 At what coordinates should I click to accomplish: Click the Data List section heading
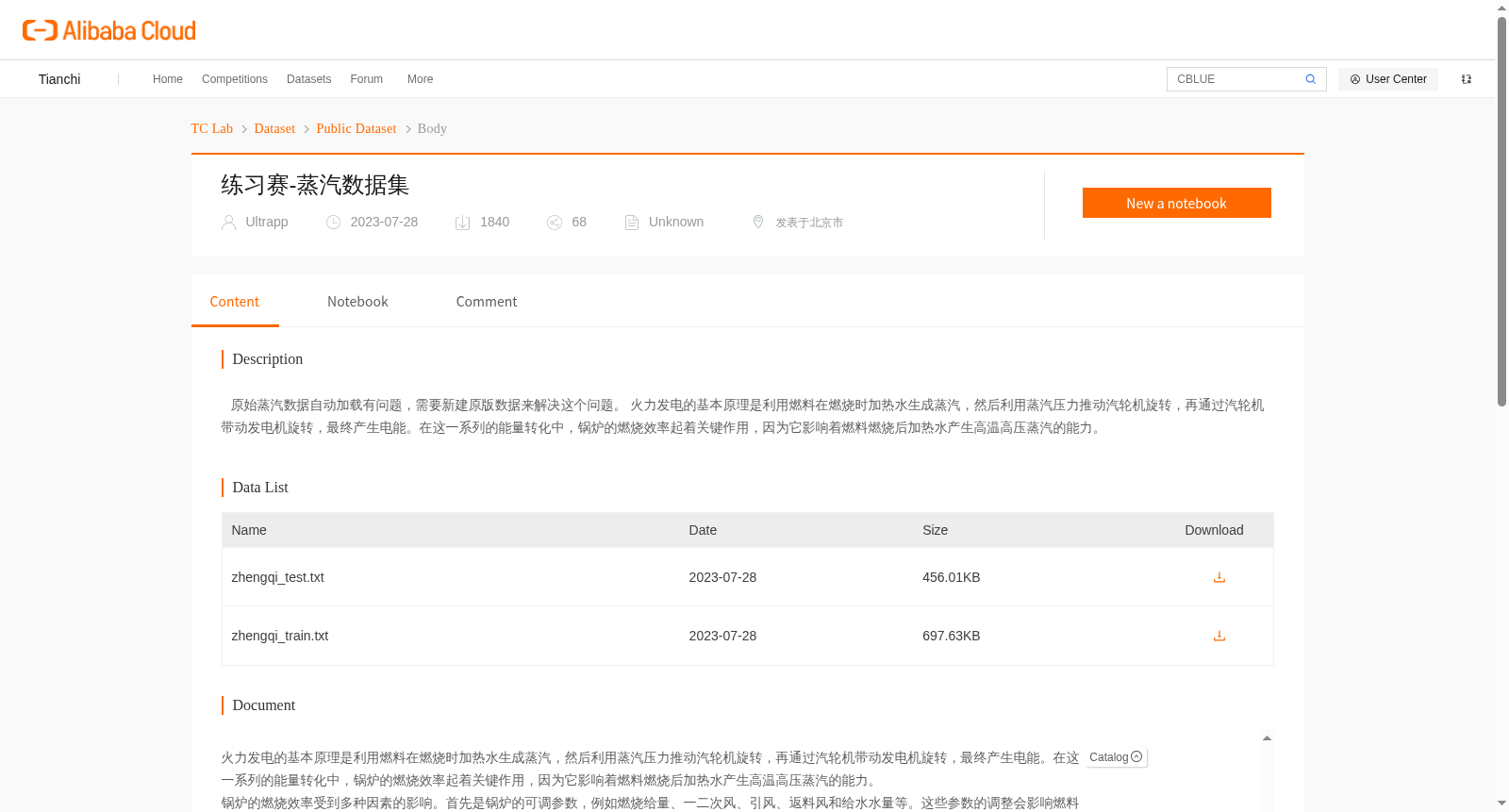pyautogui.click(x=260, y=488)
